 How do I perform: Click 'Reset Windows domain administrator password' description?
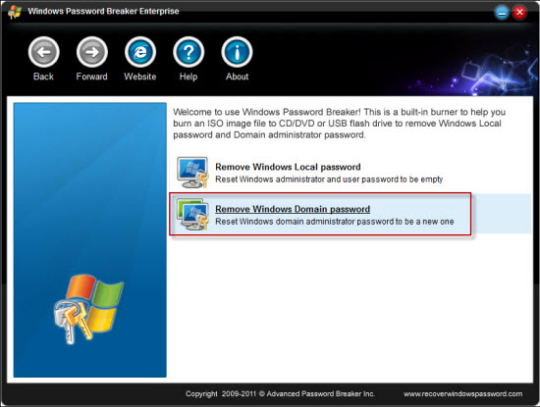tap(334, 221)
